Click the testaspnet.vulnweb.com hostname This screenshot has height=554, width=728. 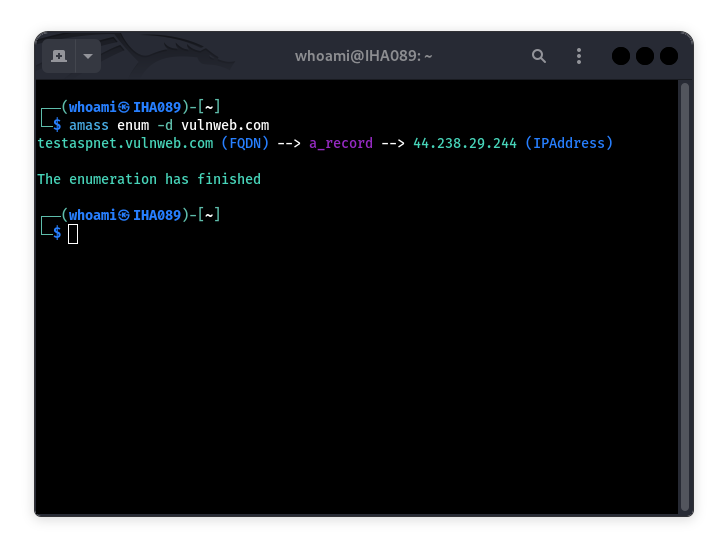point(125,143)
